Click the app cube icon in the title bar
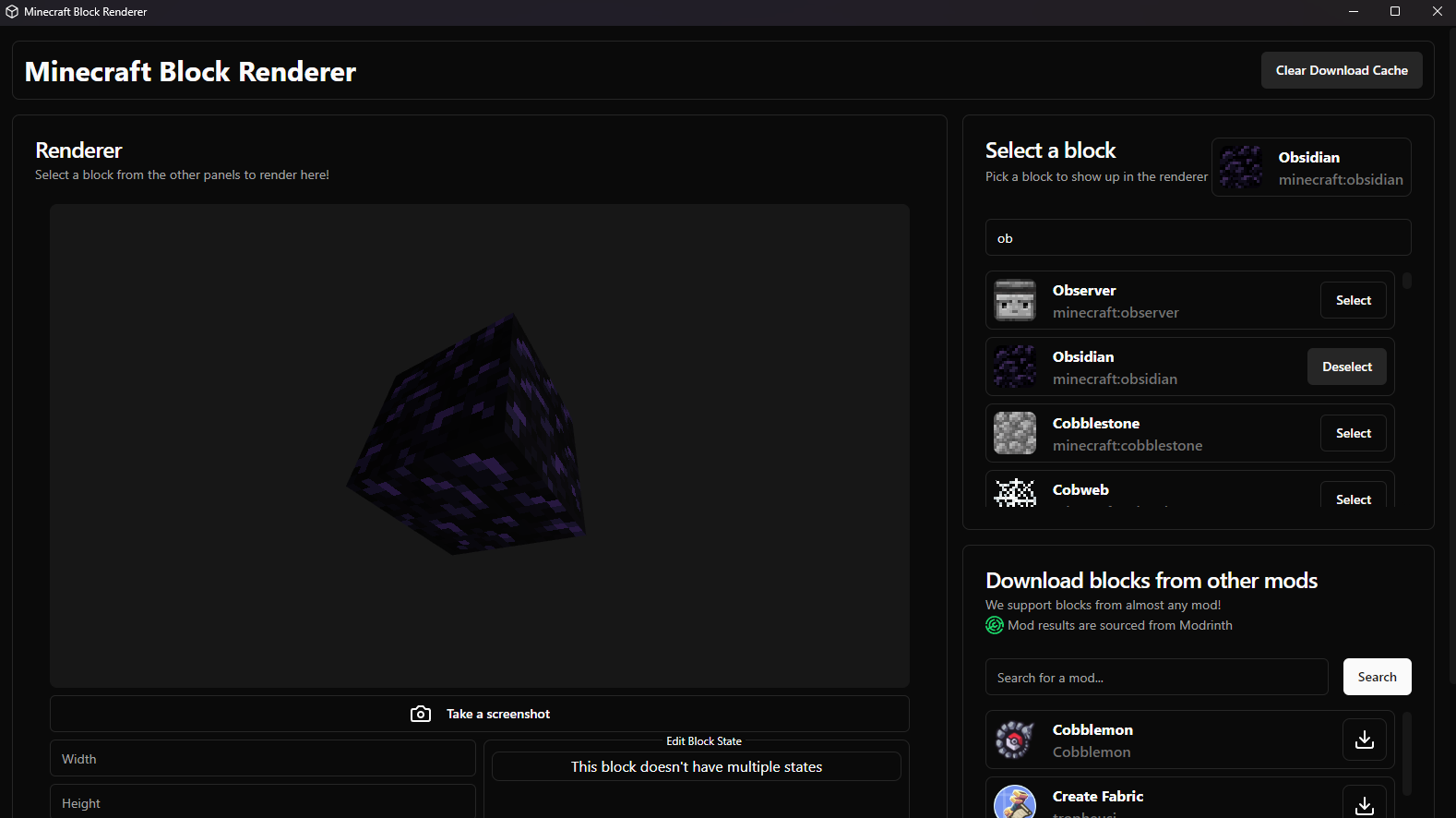 [x=12, y=12]
